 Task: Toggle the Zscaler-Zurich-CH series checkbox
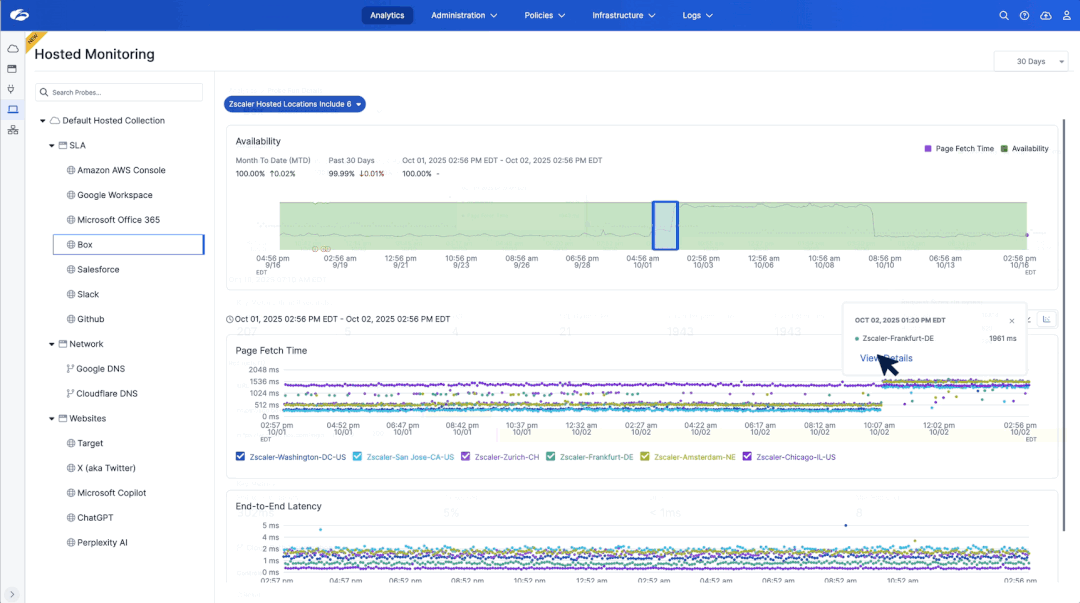click(465, 457)
